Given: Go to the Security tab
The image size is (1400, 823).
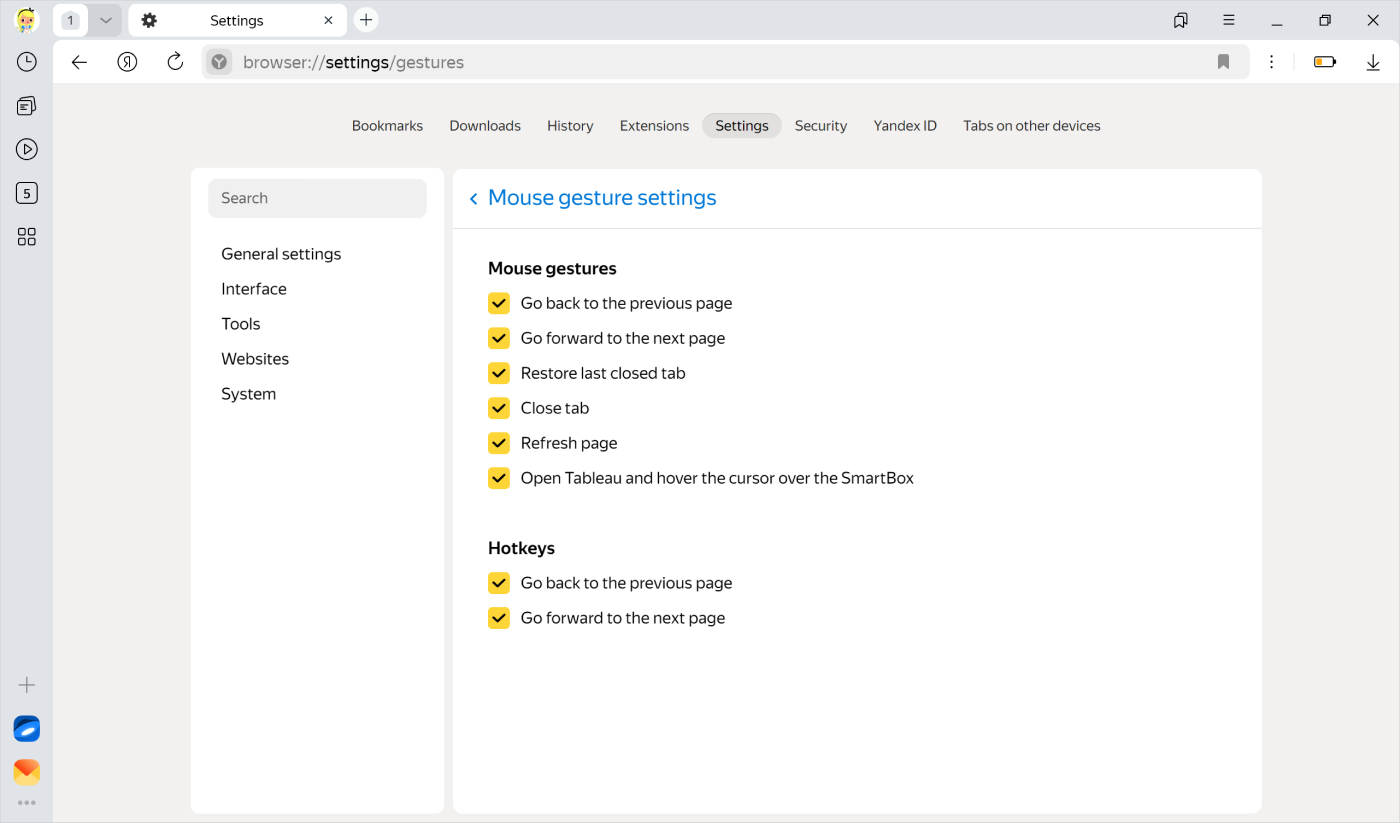Looking at the screenshot, I should point(820,126).
